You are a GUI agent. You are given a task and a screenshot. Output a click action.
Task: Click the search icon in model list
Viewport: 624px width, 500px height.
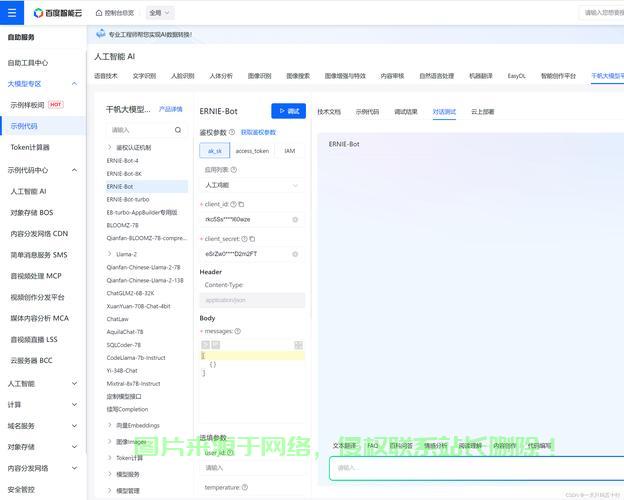pos(178,130)
